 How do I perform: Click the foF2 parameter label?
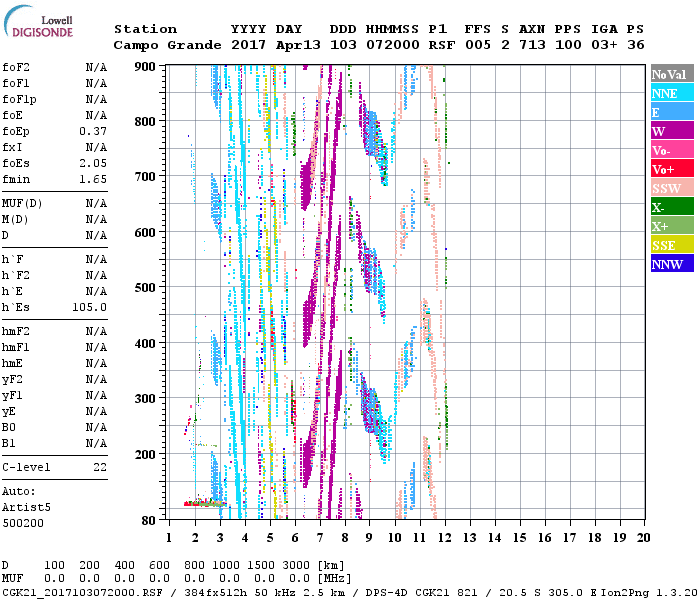(16, 67)
